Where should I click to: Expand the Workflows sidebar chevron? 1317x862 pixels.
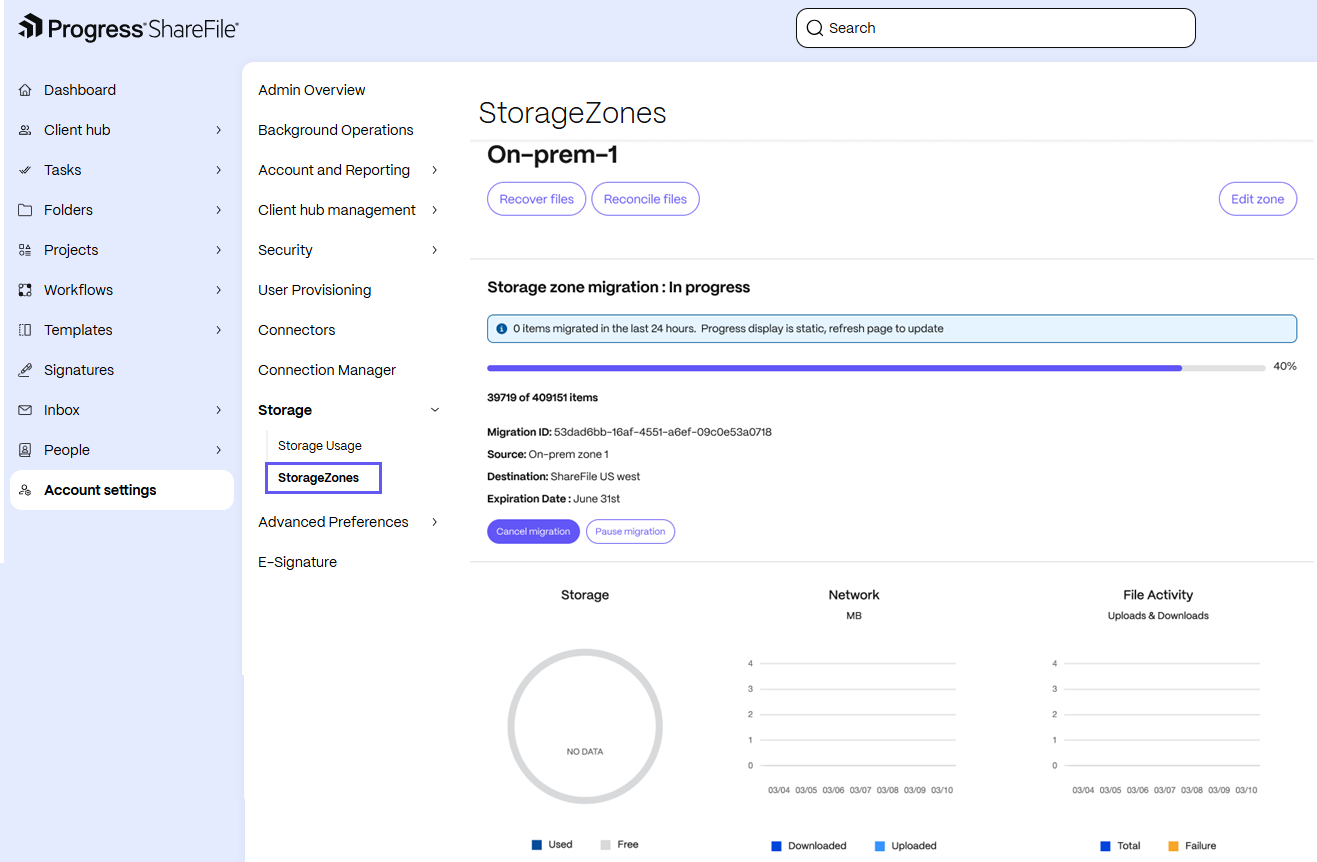[219, 290]
